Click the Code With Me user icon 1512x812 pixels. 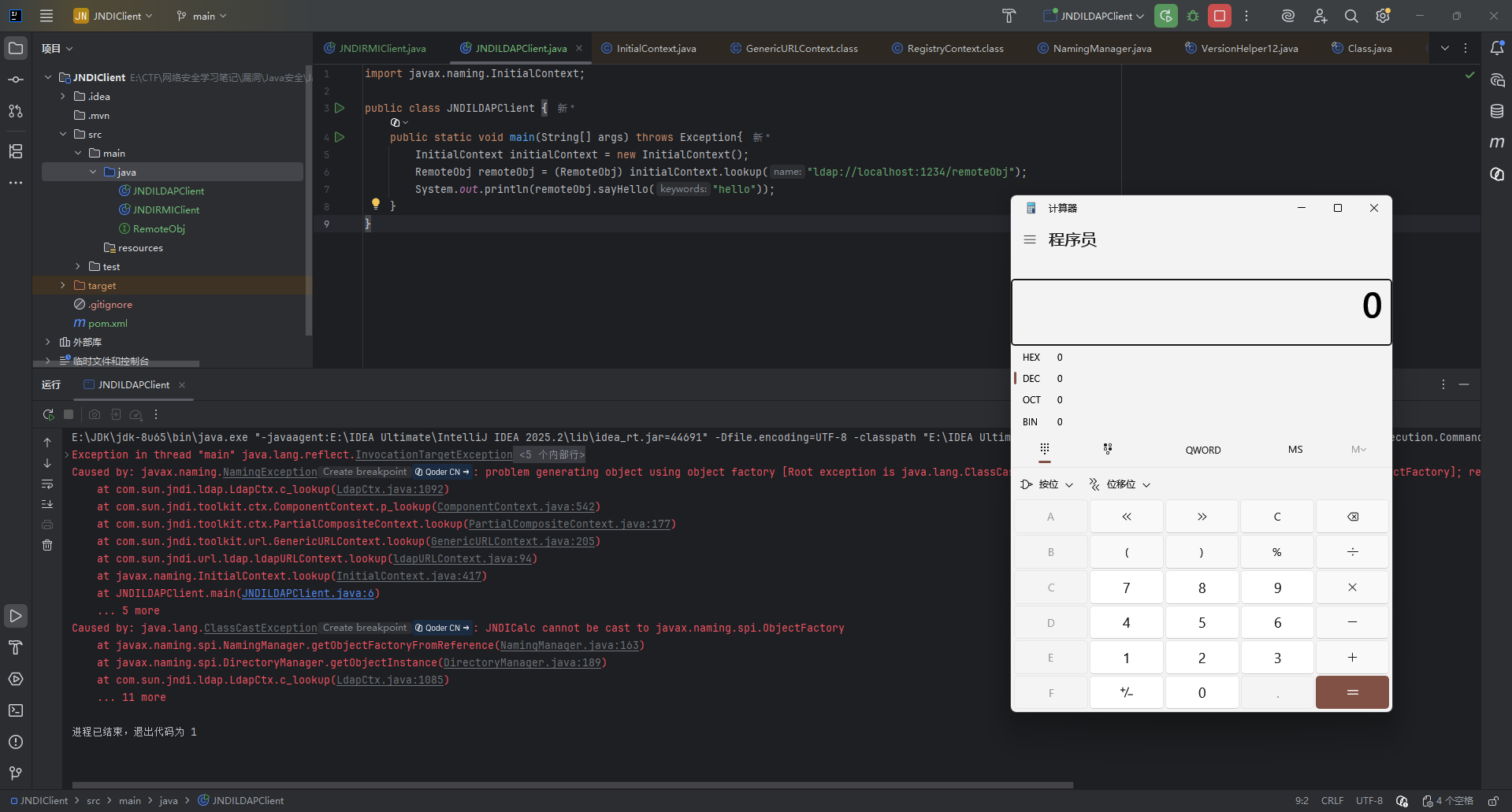tap(1321, 16)
